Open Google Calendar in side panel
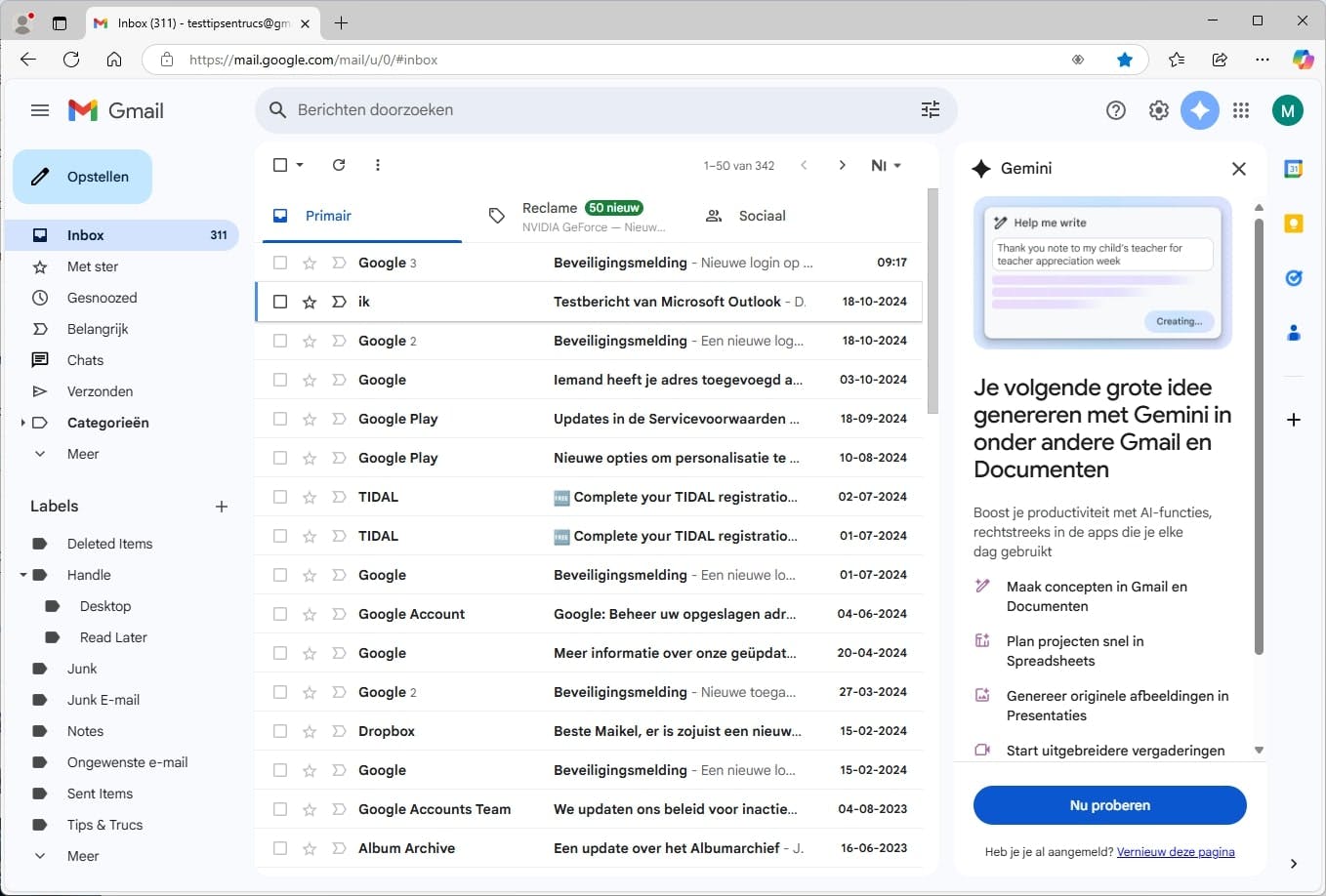1326x896 pixels. 1294,169
